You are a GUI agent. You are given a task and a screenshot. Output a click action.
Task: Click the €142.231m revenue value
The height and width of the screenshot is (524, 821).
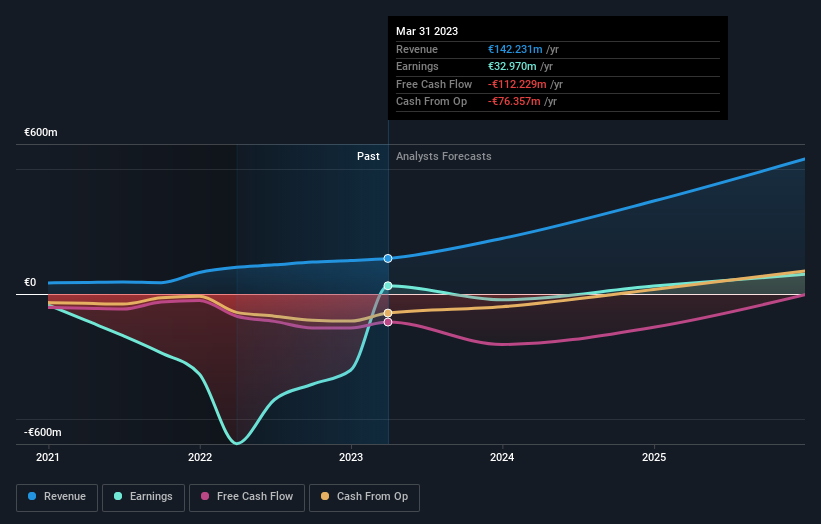(x=515, y=49)
